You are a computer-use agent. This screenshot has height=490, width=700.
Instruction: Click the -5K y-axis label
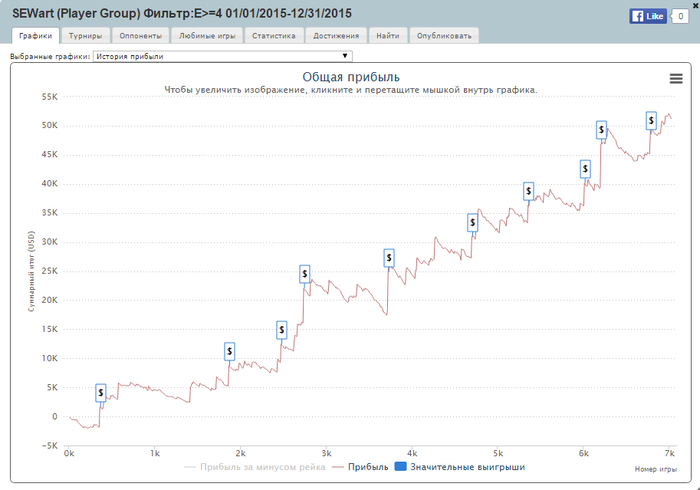click(50, 446)
